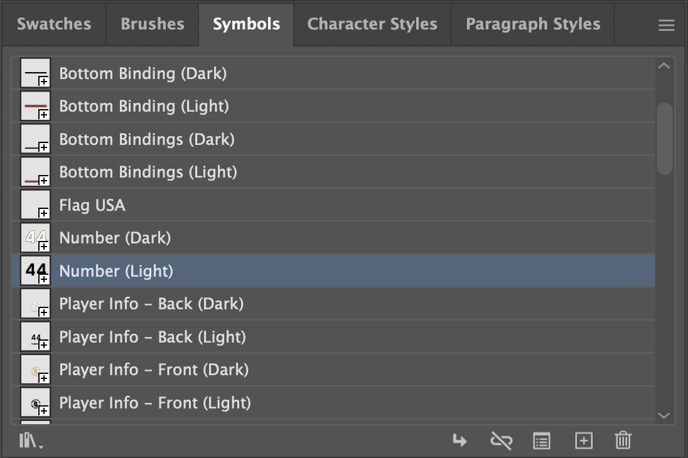Image resolution: width=688 pixels, height=458 pixels.
Task: Click the Number (Light) symbol thumbnail
Action: [36, 271]
